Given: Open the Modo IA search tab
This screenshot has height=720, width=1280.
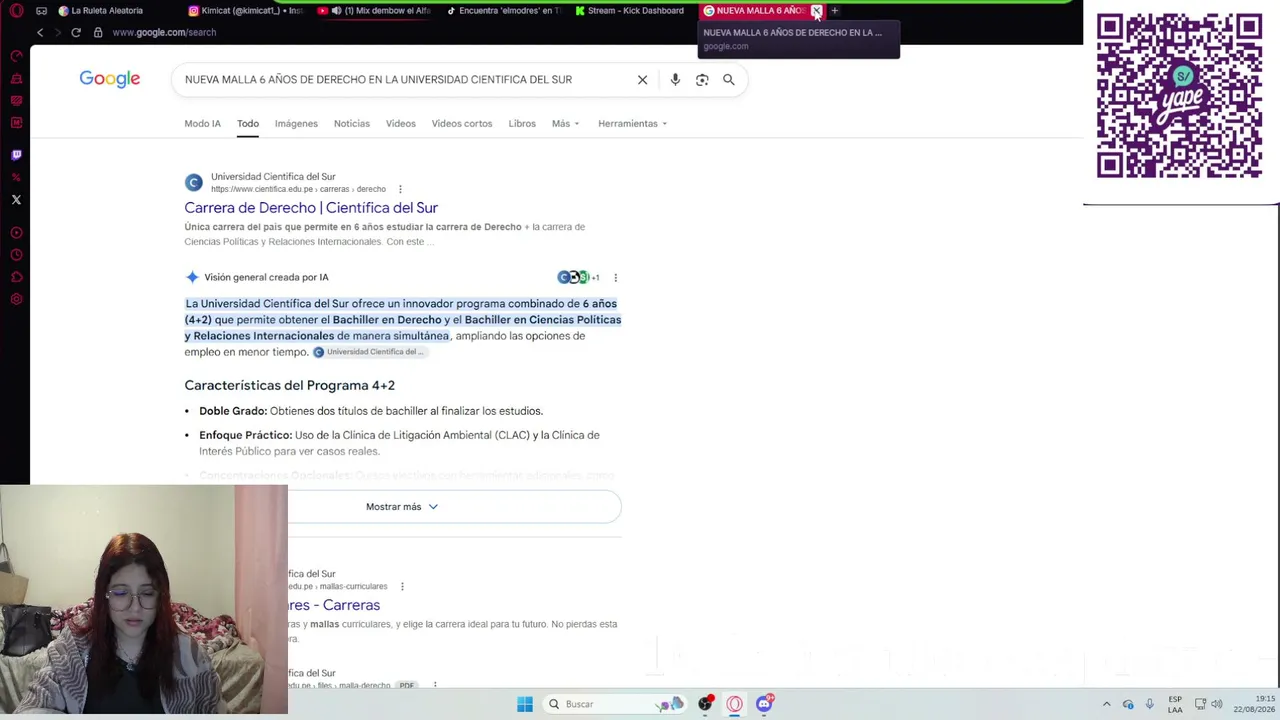Looking at the screenshot, I should pos(202,124).
